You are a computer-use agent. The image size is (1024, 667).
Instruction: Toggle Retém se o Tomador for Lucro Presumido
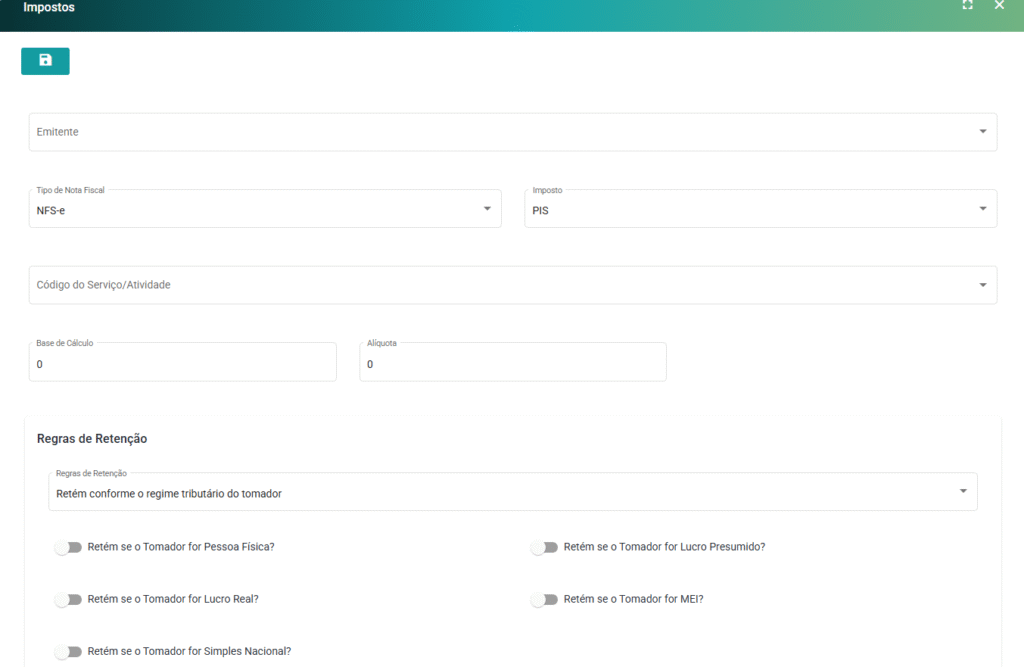[x=544, y=547]
